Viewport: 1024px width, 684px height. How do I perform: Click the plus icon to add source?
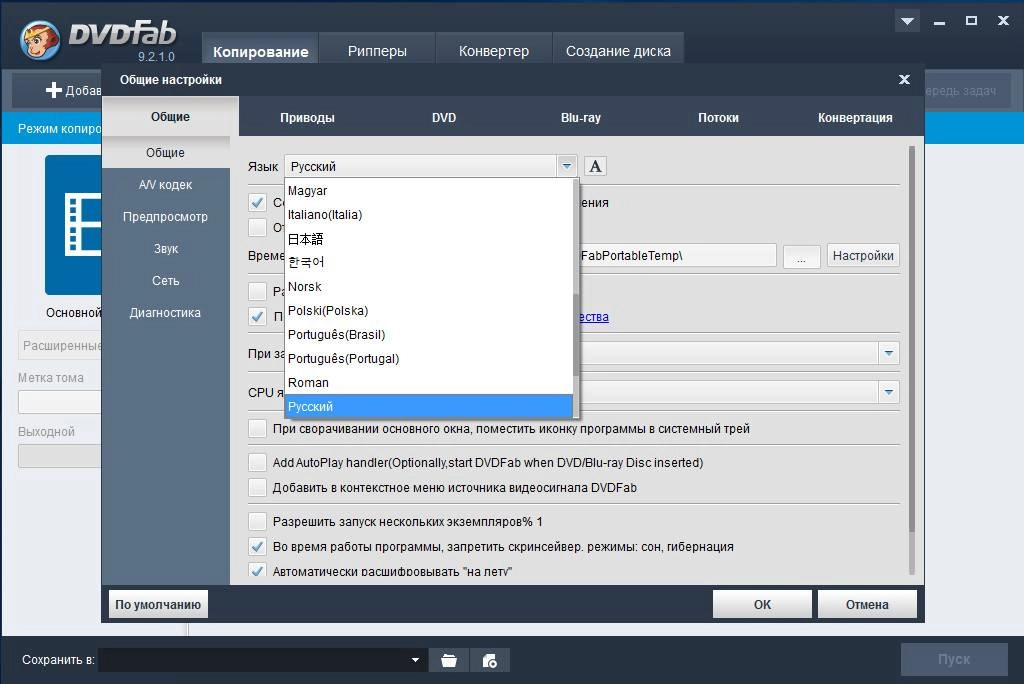point(54,90)
